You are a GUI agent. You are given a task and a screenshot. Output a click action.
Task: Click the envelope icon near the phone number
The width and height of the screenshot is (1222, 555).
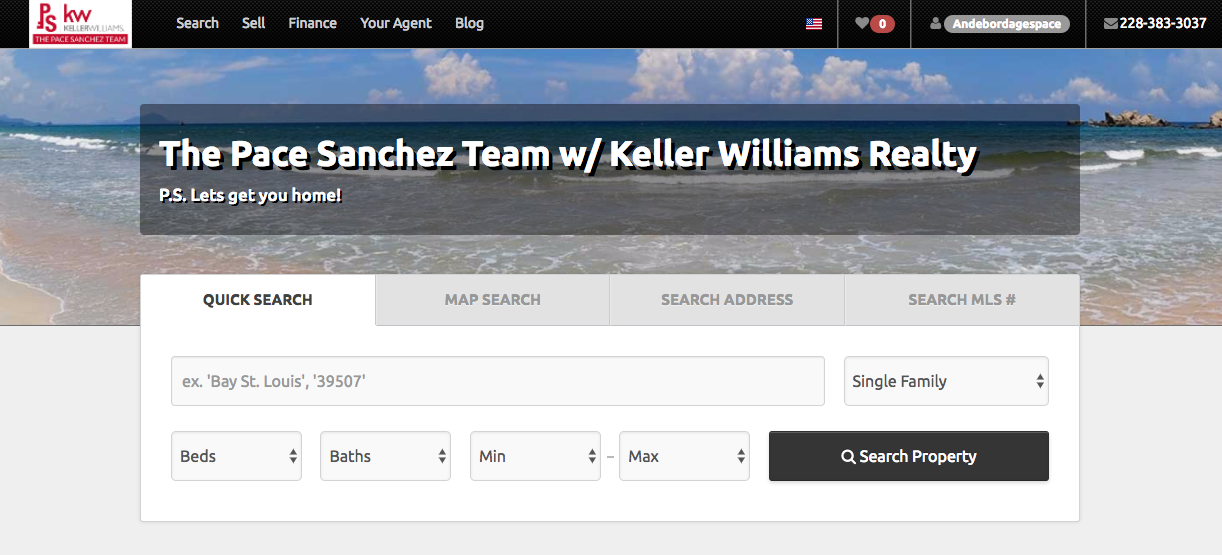[1110, 24]
